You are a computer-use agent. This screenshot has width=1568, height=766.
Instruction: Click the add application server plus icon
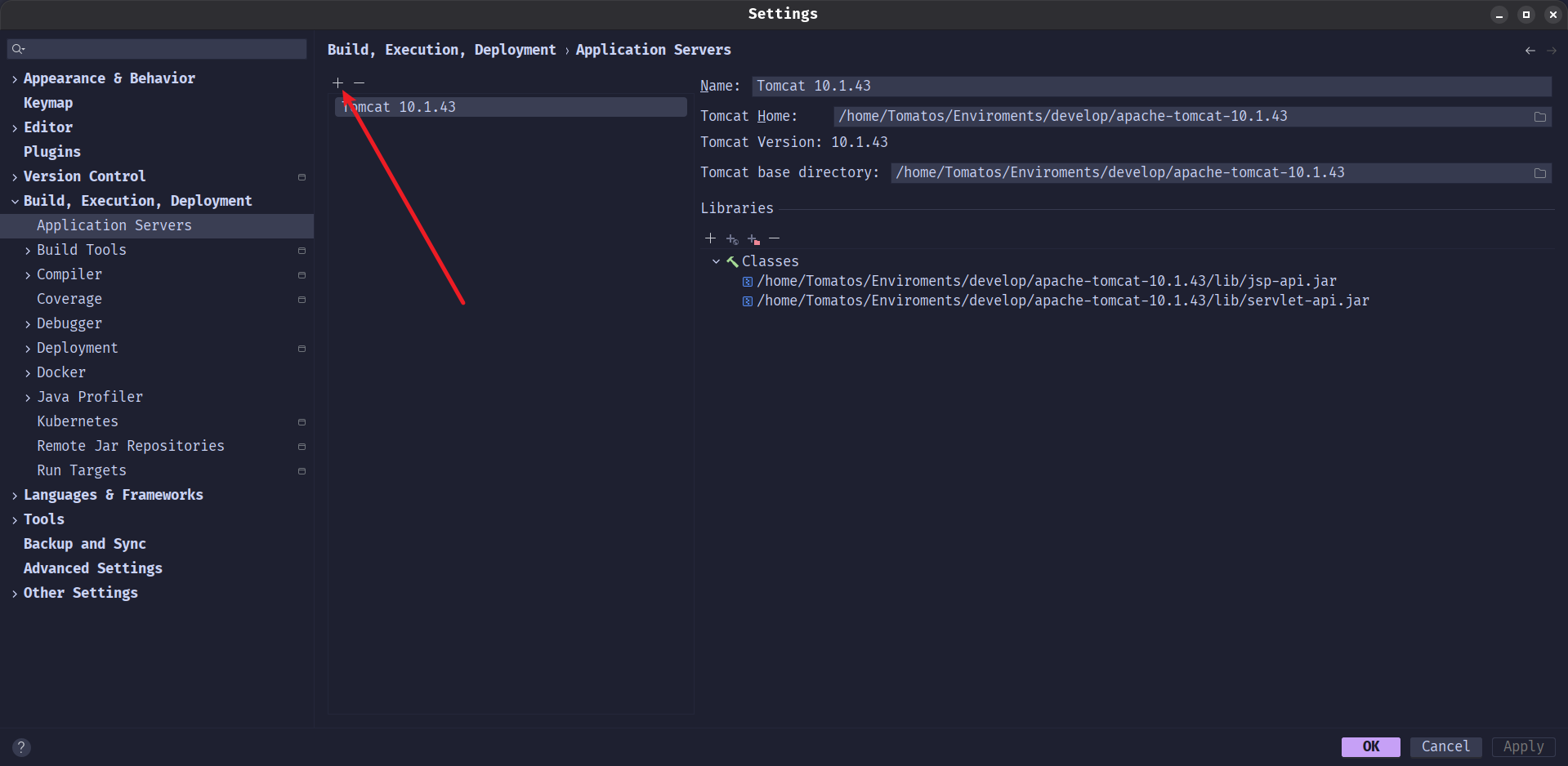(337, 83)
